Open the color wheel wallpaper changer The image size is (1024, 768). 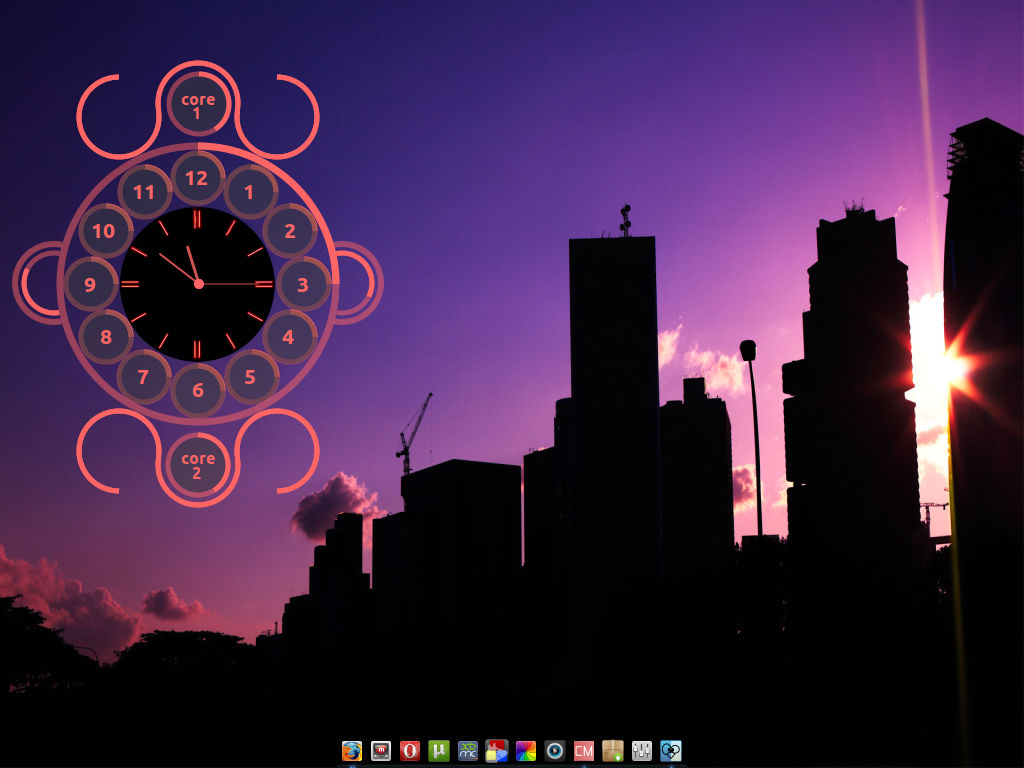(x=524, y=750)
